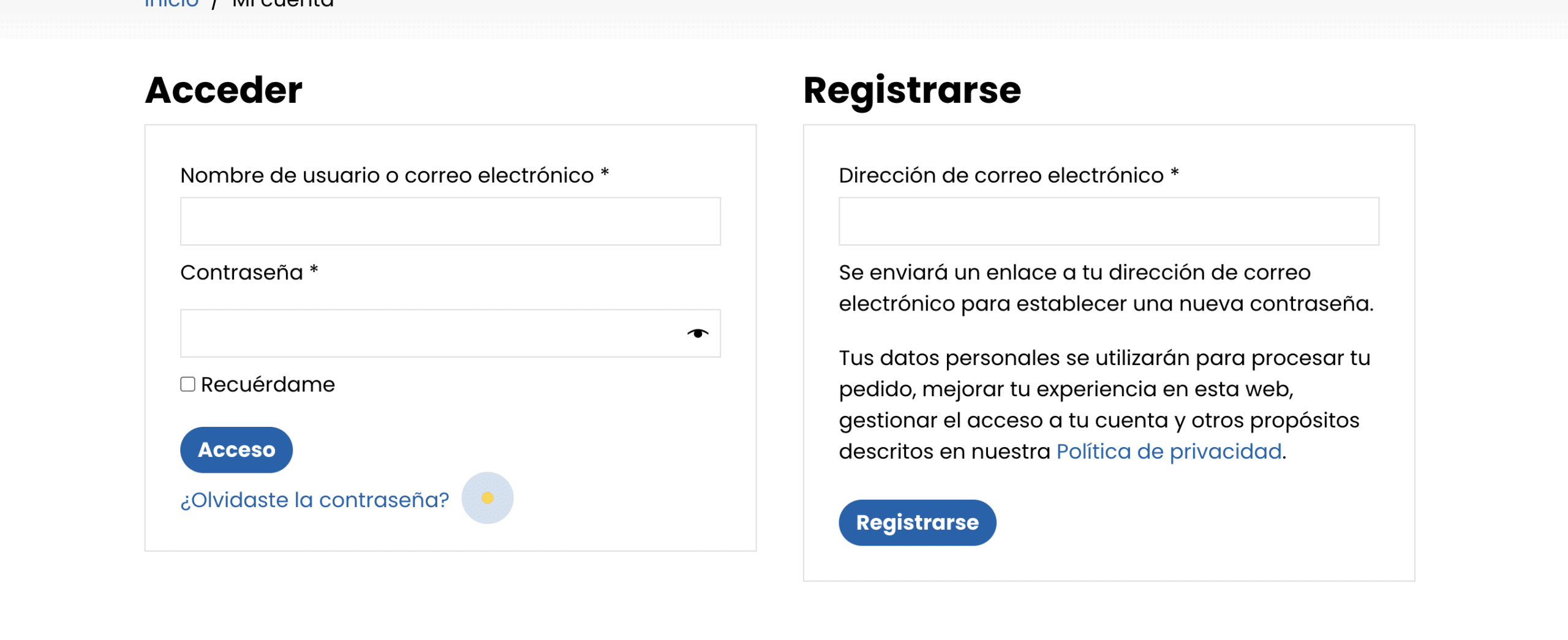Screen dimensions: 1568x640
Task: Click into the Contraseña password field
Action: (x=429, y=334)
